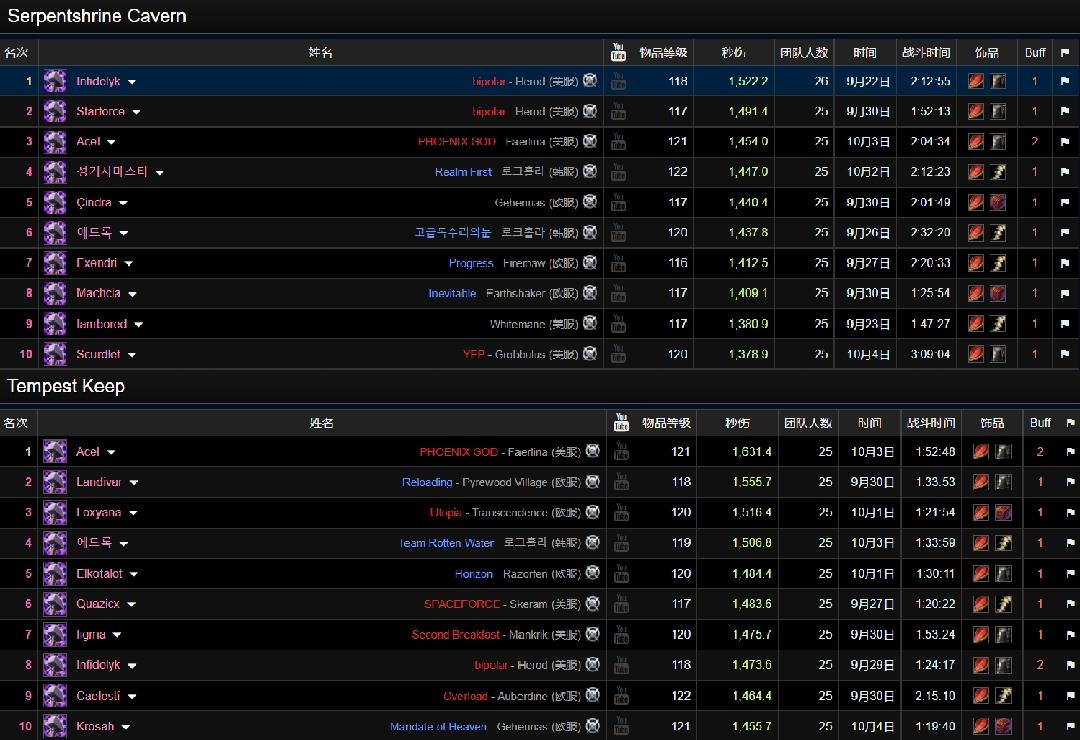This screenshot has width=1080, height=740.
Task: Sort Serpentshrine Cavern table by 物品等级 header
Action: pos(663,52)
